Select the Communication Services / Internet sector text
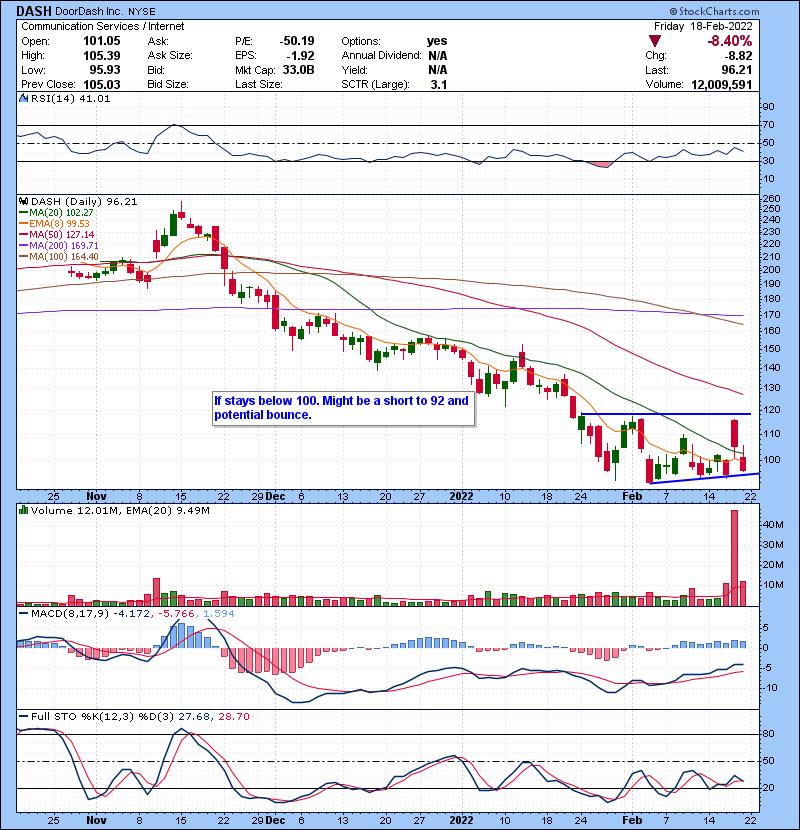The image size is (800, 830). [x=103, y=26]
